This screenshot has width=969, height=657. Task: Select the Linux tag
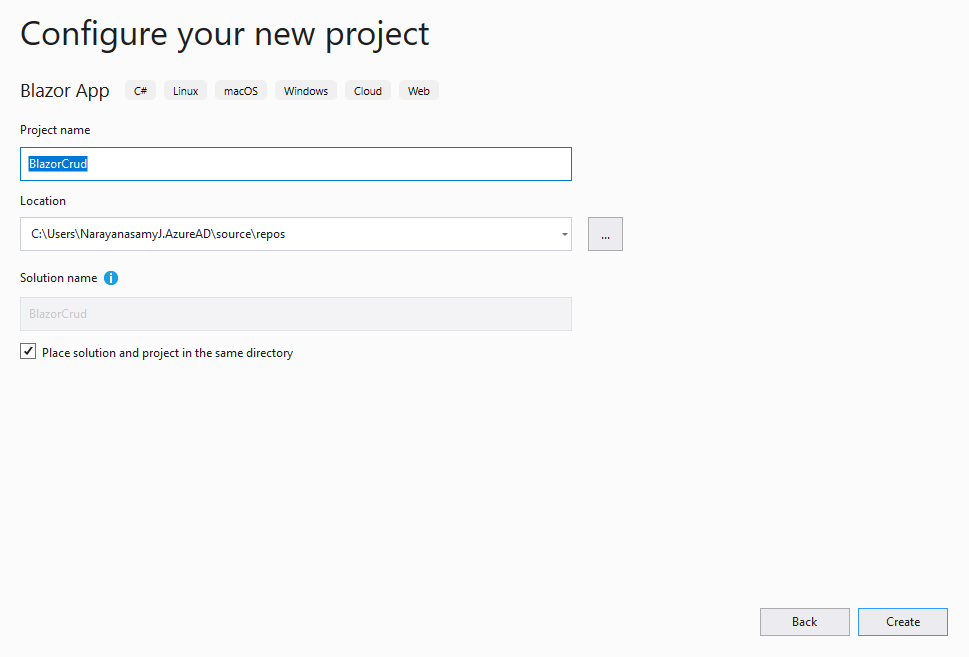click(185, 91)
